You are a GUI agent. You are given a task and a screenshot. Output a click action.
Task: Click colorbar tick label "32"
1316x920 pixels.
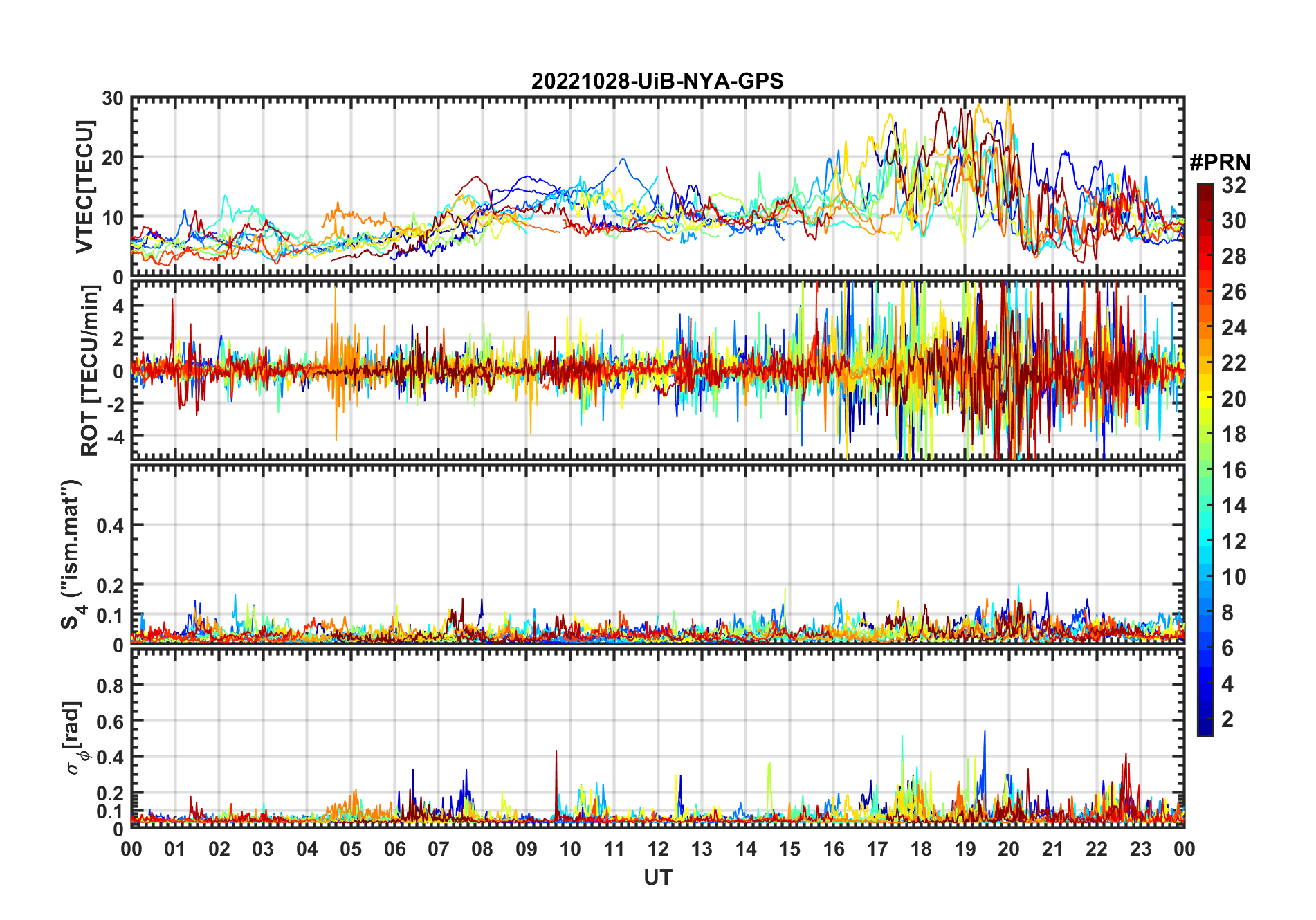[x=1234, y=185]
